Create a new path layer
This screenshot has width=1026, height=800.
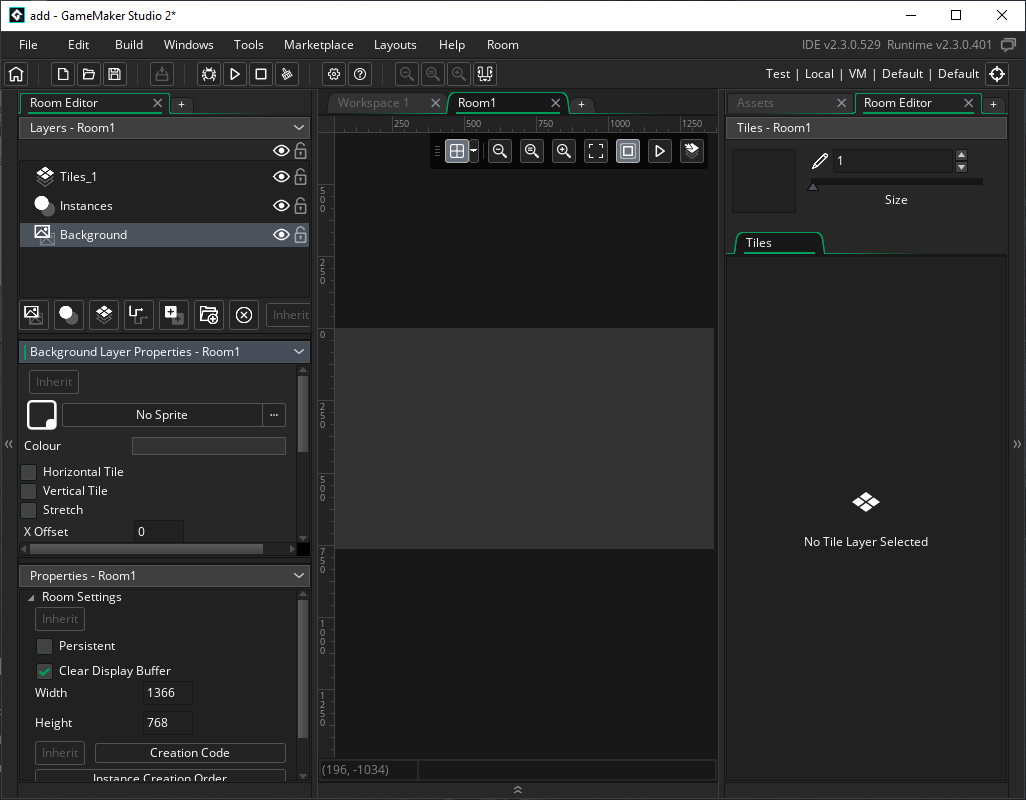click(x=139, y=315)
